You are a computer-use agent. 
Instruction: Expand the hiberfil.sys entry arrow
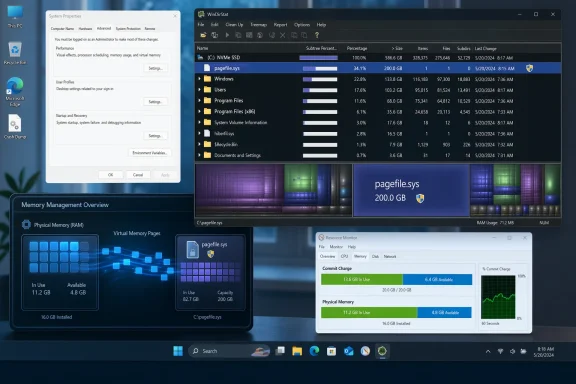tap(199, 133)
